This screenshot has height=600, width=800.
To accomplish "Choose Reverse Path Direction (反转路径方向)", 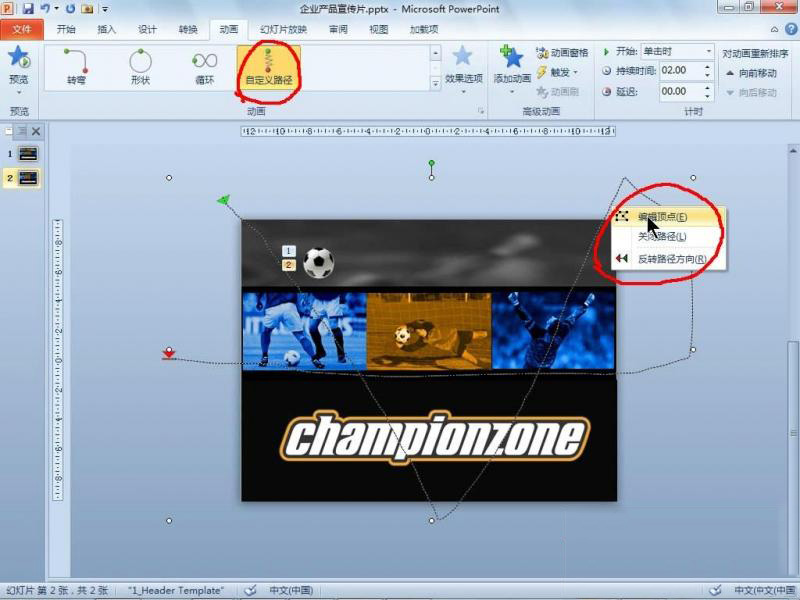I will (668, 259).
